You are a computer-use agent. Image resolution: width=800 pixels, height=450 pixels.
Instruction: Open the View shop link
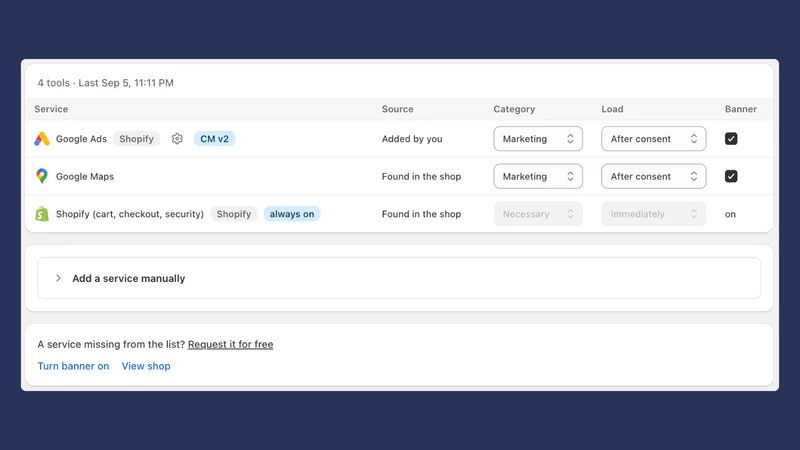point(146,366)
